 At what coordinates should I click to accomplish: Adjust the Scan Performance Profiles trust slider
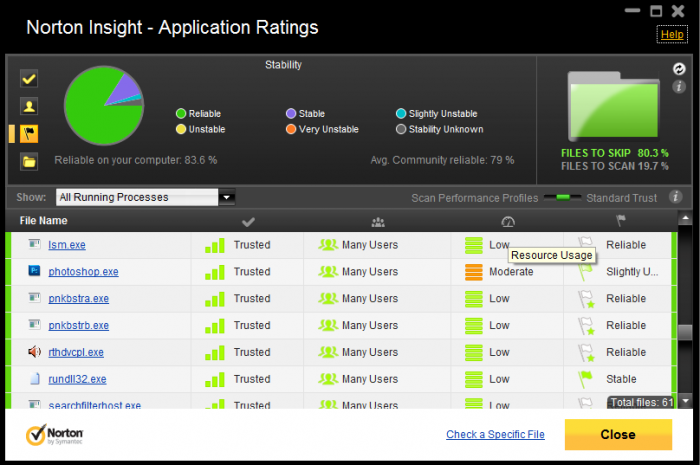coord(562,197)
